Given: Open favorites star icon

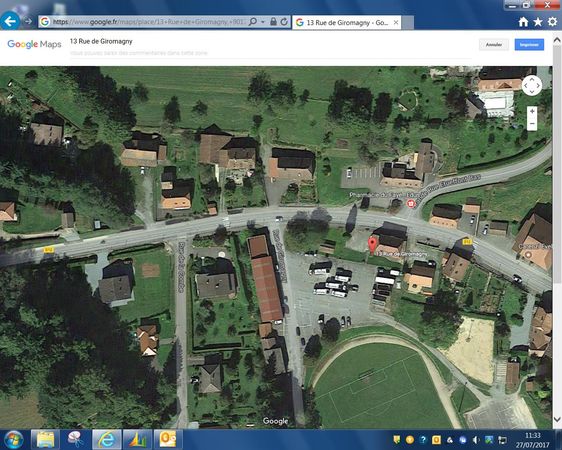Looking at the screenshot, I should (538, 22).
